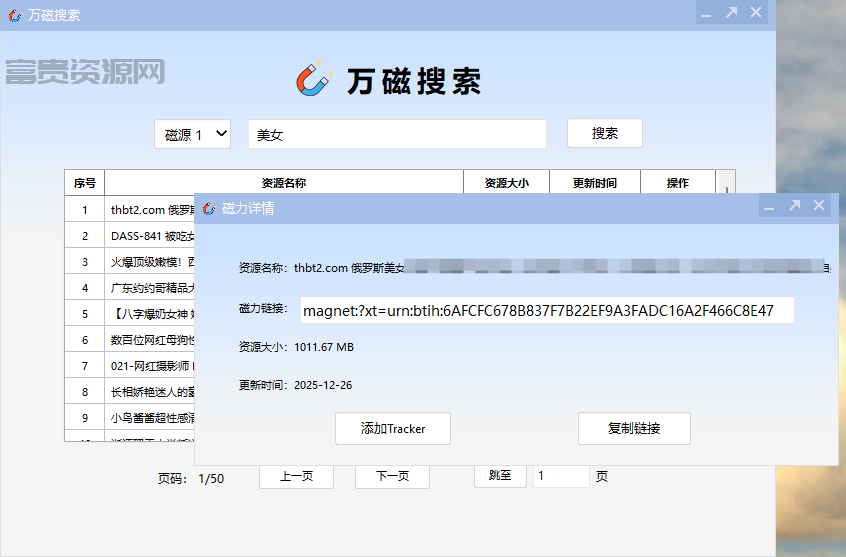Viewport: 846px width, 557px height.
Task: Click the 资源大小 value 1011.67 MB
Action: click(324, 347)
